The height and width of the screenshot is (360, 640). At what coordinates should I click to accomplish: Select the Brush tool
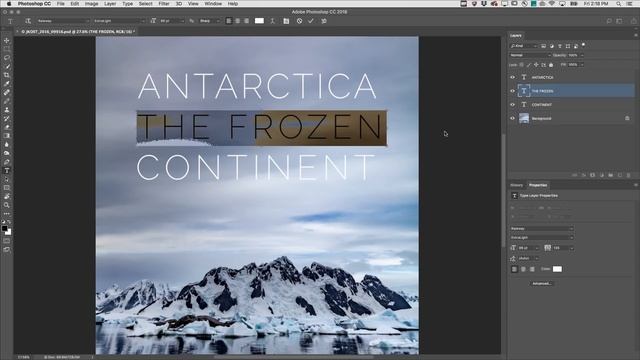click(x=7, y=101)
